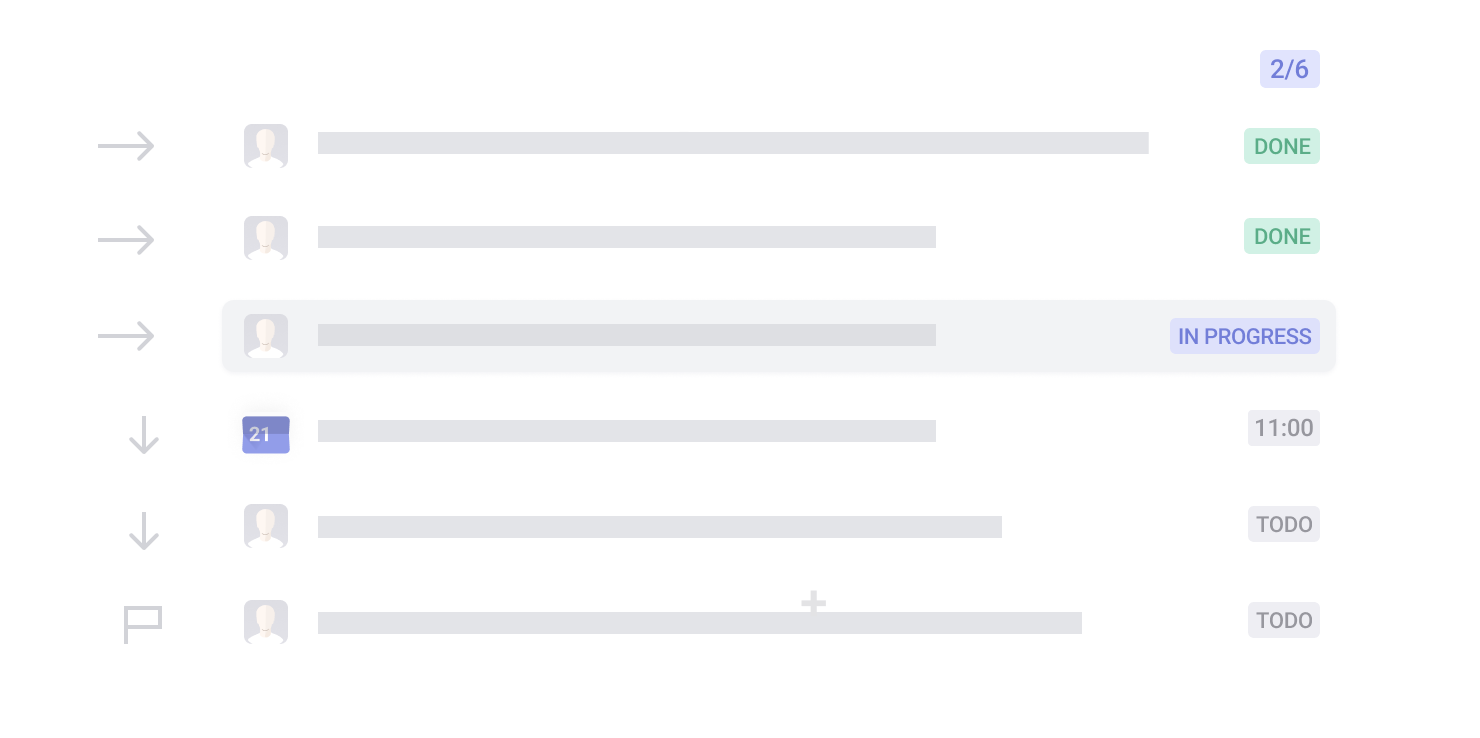This screenshot has height=738, width=1480.
Task: Change the IN PROGRESS status badge
Action: pos(1244,336)
